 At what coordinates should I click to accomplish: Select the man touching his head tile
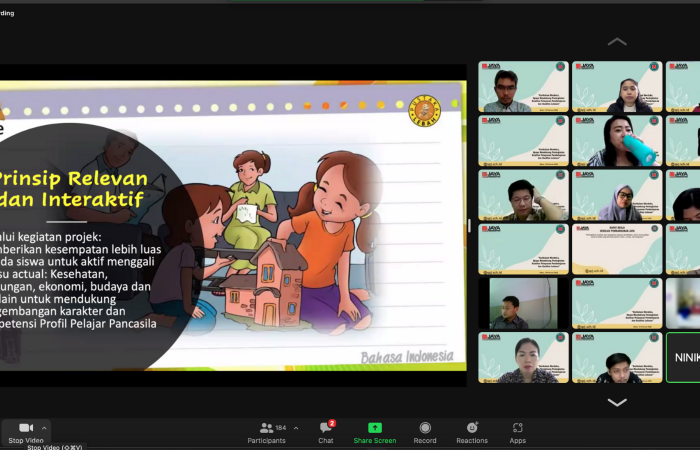pyautogui.click(x=524, y=195)
